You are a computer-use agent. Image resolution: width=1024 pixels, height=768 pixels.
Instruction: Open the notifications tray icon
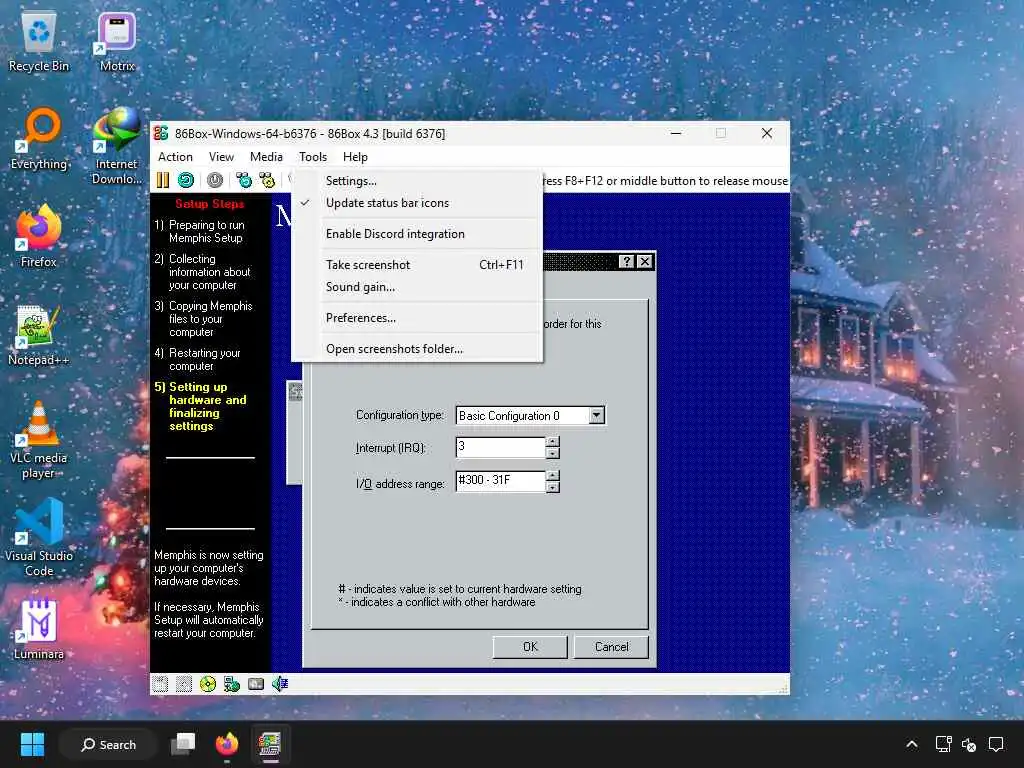[x=996, y=744]
